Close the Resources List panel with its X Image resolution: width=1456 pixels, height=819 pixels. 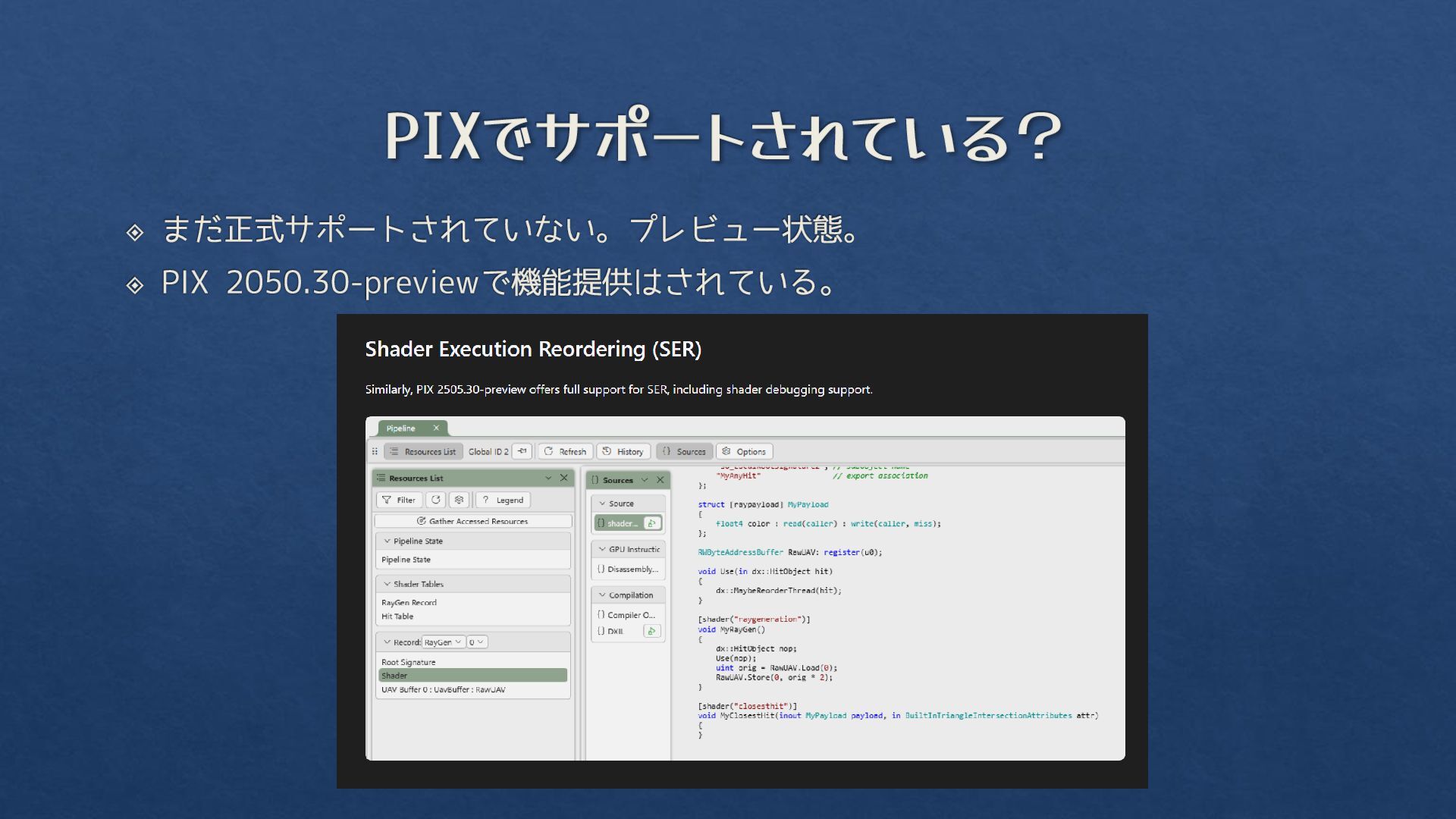pos(563,478)
